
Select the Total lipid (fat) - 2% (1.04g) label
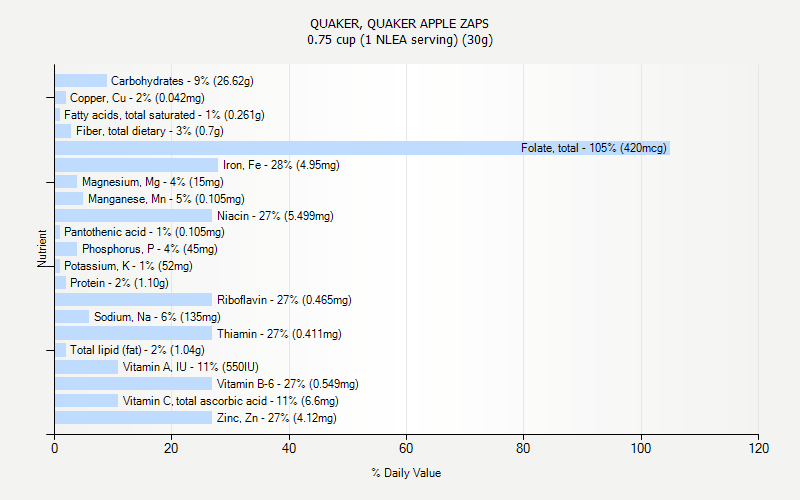point(137,350)
